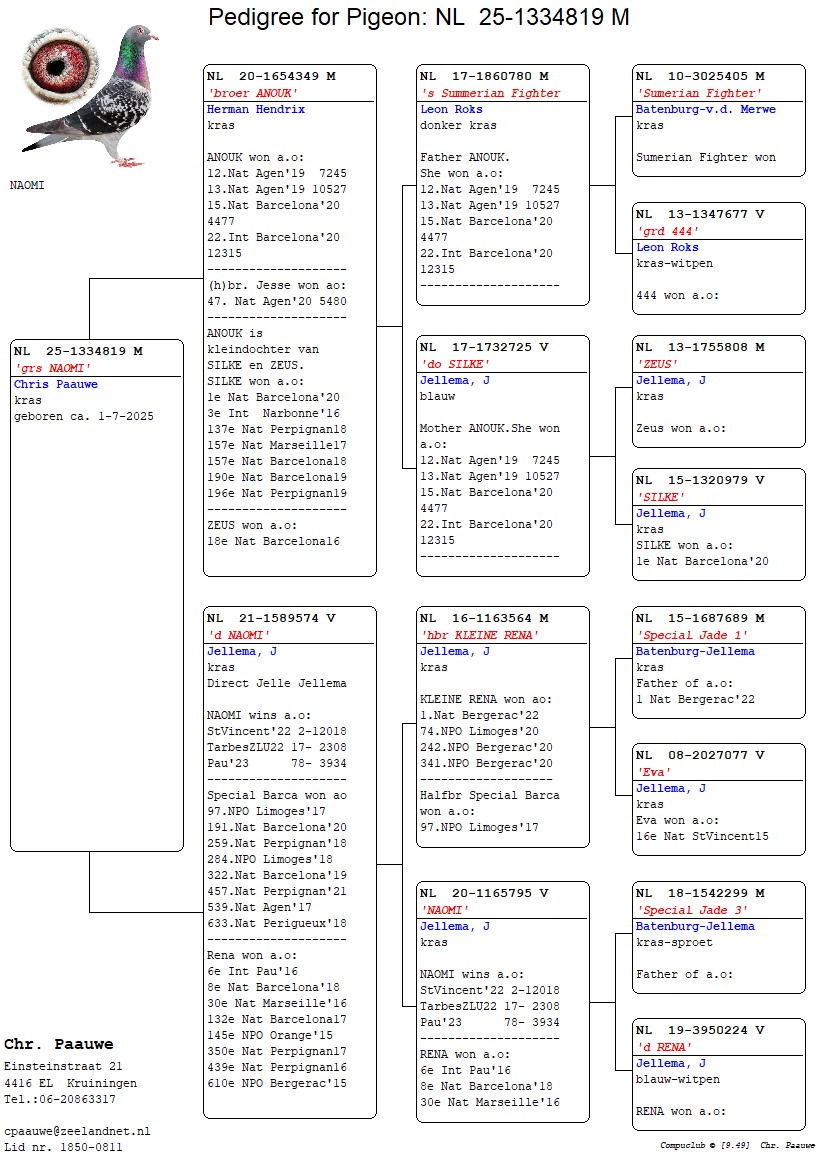The image size is (816, 1172).
Task: Select the 'd RENA' pigeon name
Action: [664, 1047]
